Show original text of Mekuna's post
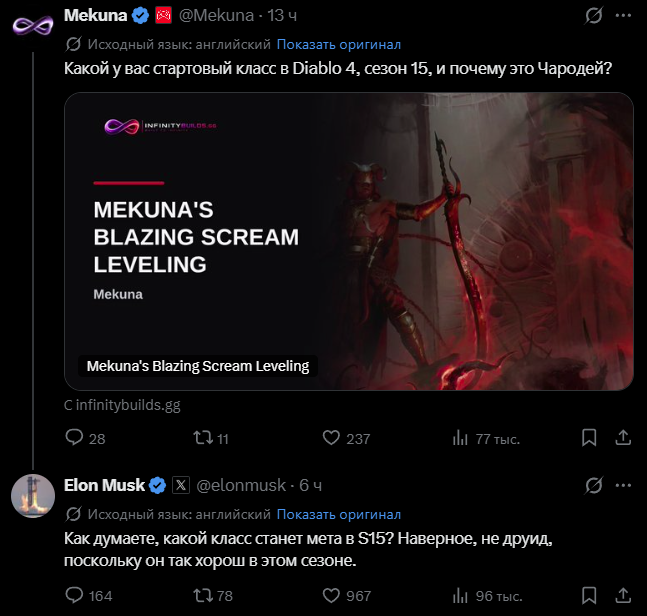The width and height of the screenshot is (647, 616). click(x=339, y=44)
